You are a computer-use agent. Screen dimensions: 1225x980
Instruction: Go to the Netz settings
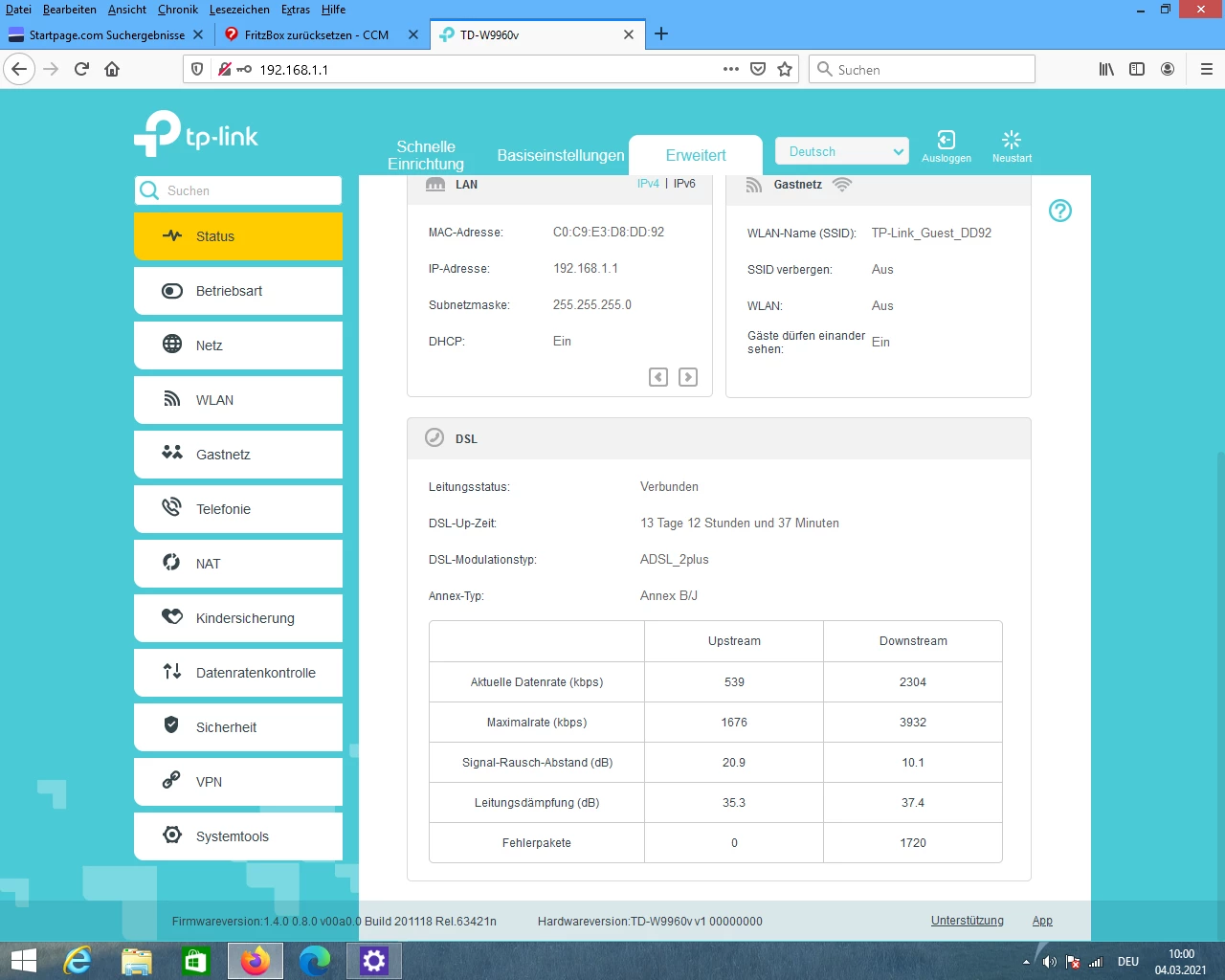coord(238,345)
